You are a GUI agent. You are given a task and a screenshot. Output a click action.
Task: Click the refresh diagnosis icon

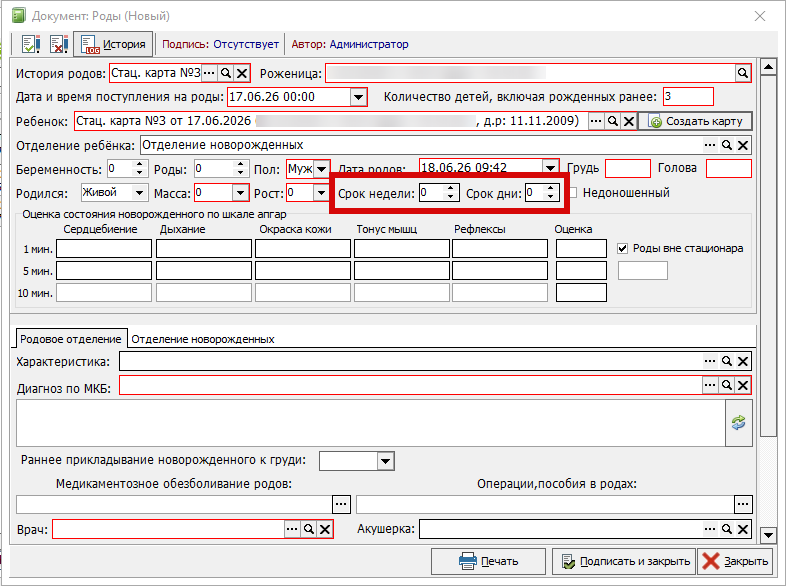[739, 423]
